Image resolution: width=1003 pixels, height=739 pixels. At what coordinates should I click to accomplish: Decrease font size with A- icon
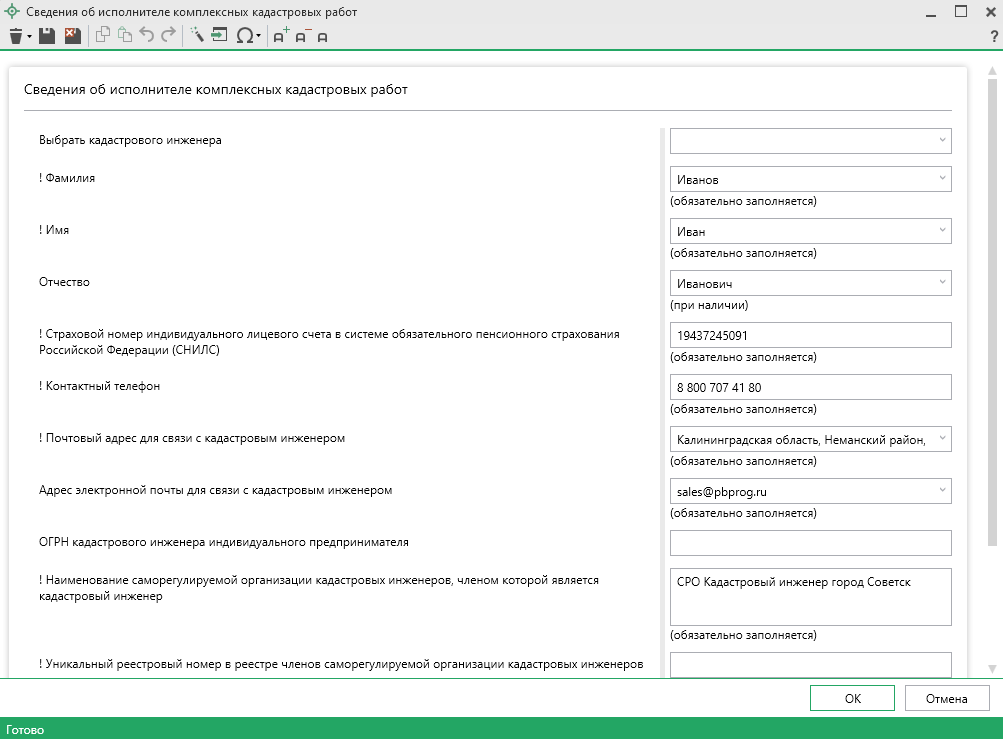coord(301,36)
